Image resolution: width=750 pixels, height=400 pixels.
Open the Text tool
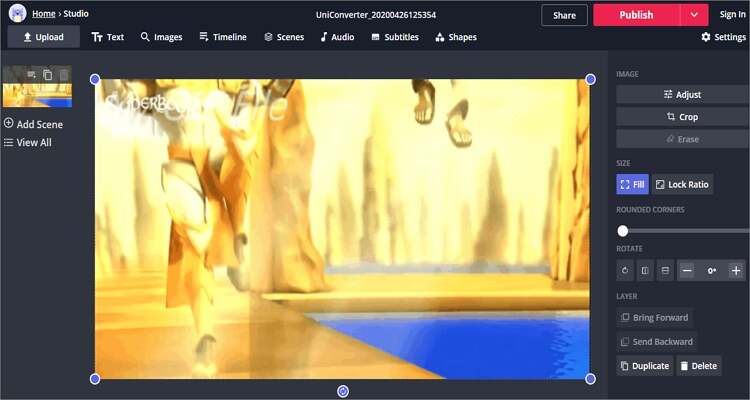point(108,37)
